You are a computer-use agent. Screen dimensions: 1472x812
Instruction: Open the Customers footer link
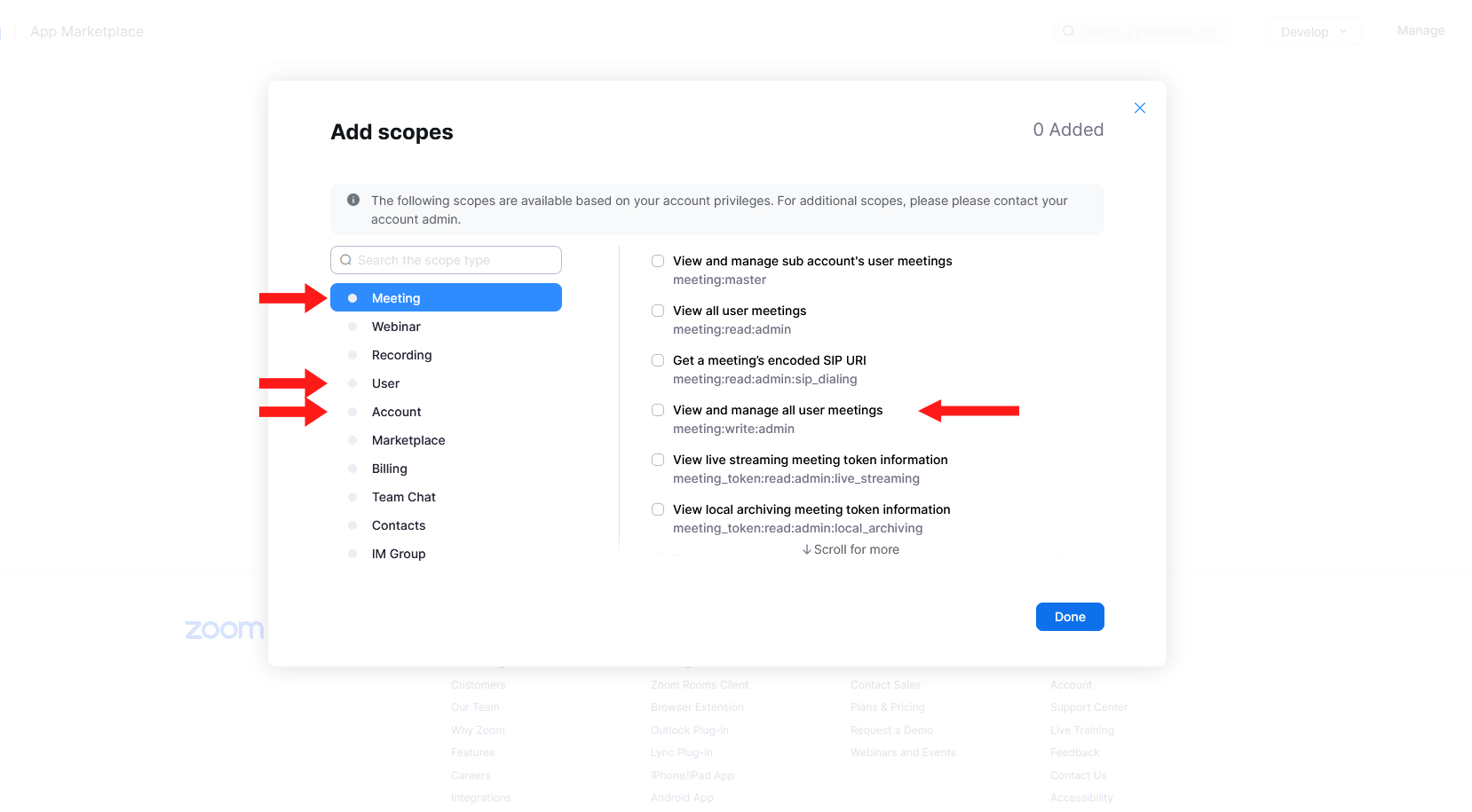tap(479, 685)
